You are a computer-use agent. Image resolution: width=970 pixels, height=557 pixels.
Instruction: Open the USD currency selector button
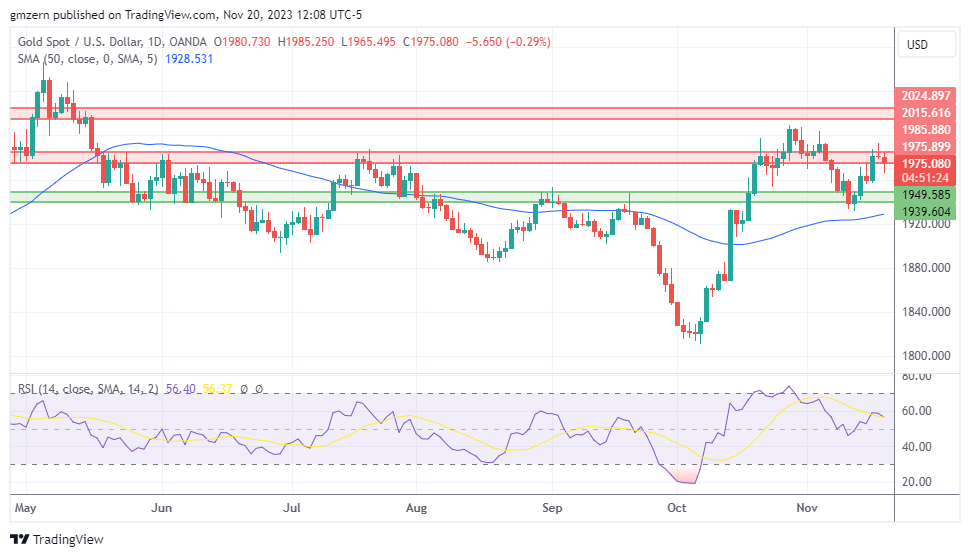pos(926,45)
